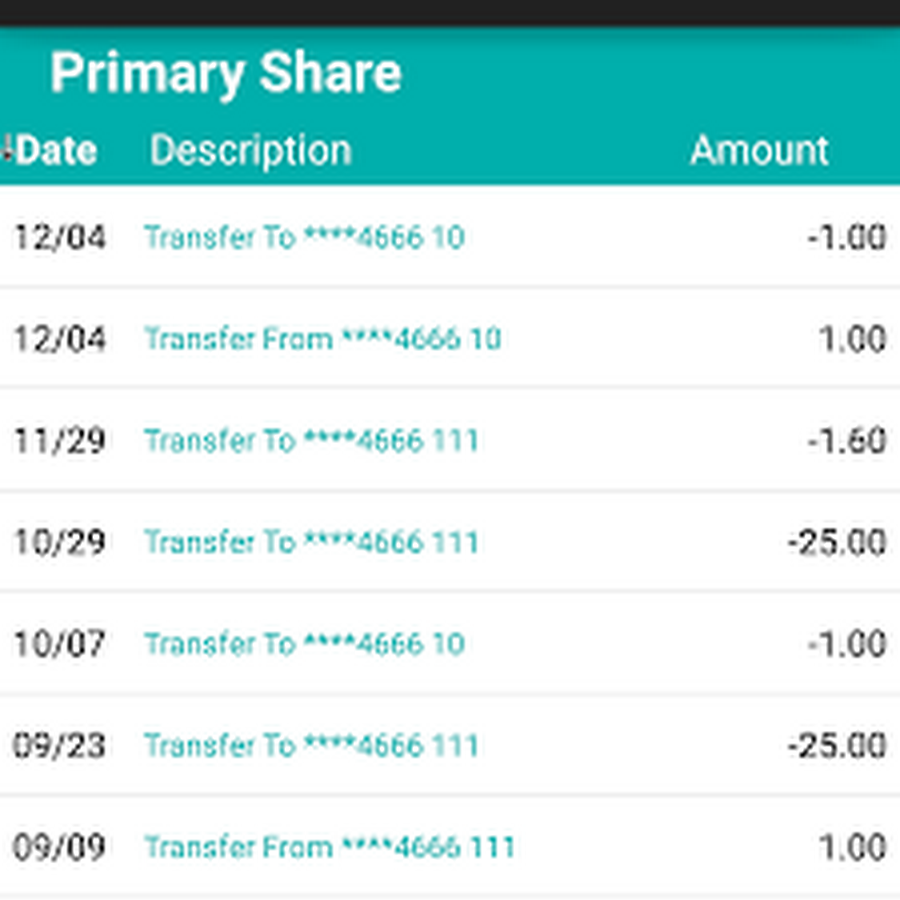Click the Description column header
900x900 pixels.
(x=250, y=151)
